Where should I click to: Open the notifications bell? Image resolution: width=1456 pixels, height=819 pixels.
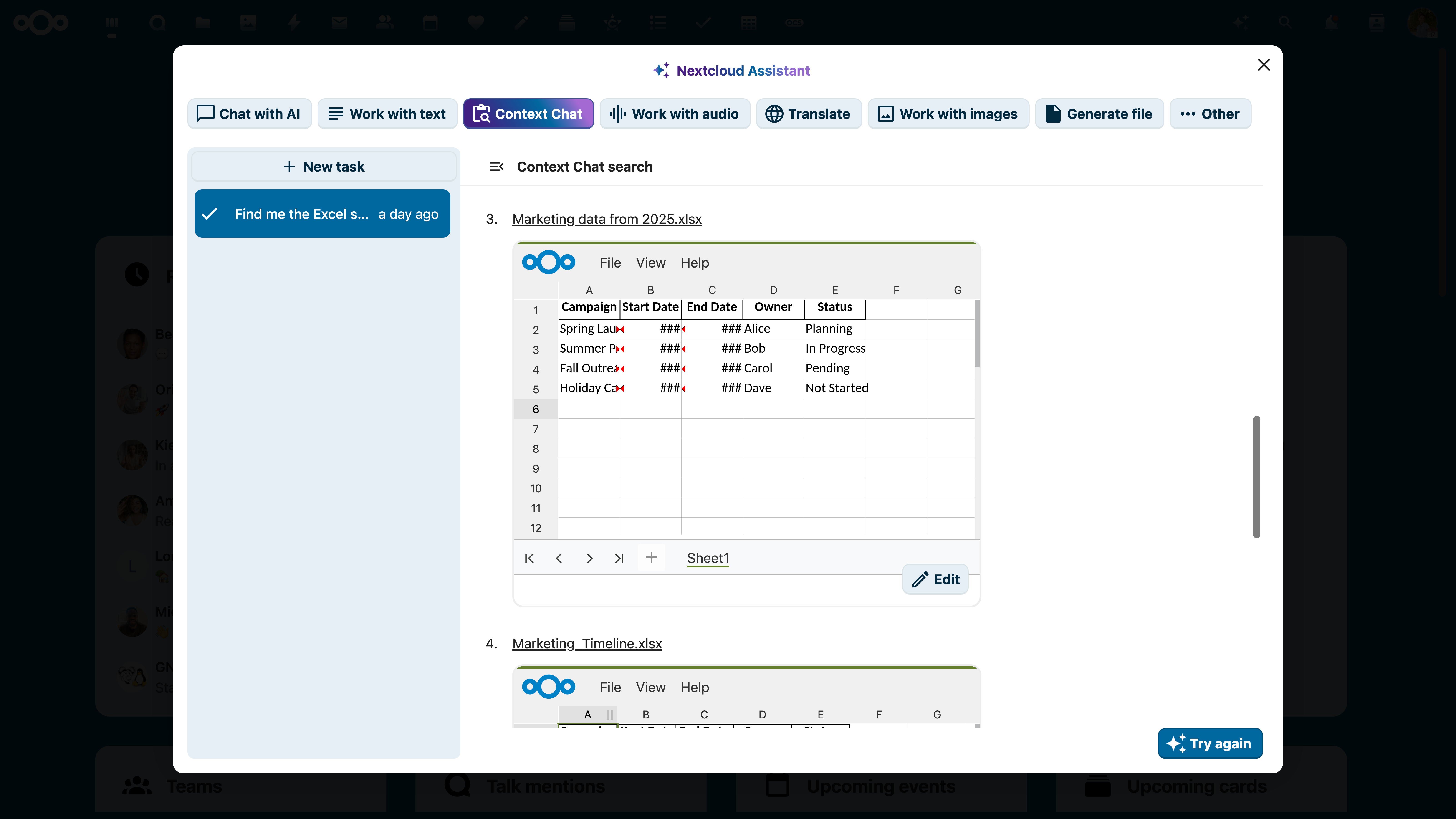pyautogui.click(x=1331, y=23)
